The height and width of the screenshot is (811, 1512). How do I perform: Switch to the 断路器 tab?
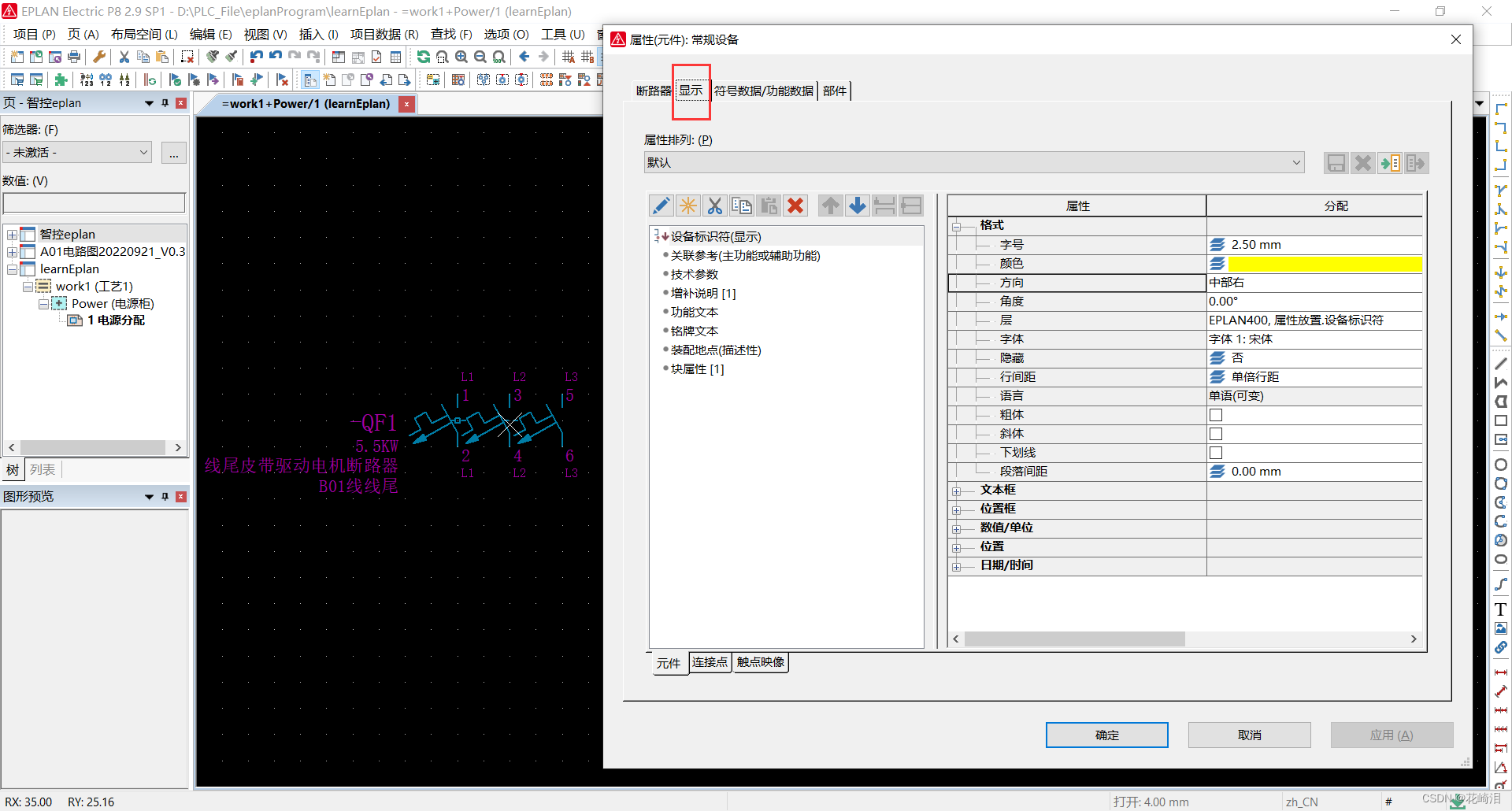[654, 91]
